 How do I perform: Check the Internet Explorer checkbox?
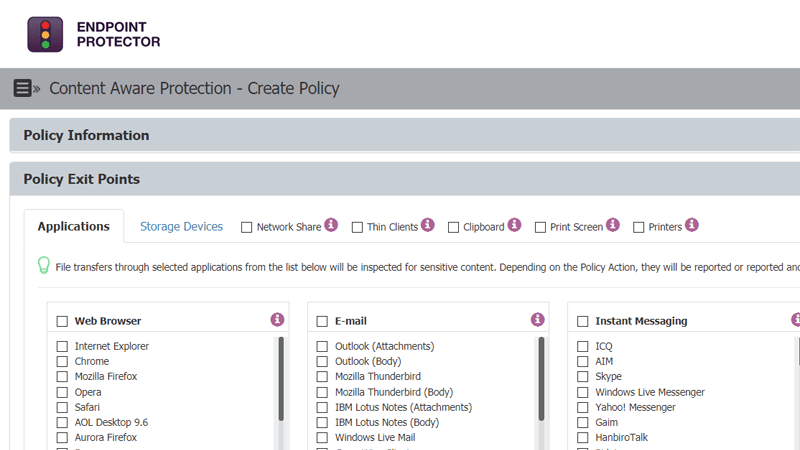click(x=62, y=346)
